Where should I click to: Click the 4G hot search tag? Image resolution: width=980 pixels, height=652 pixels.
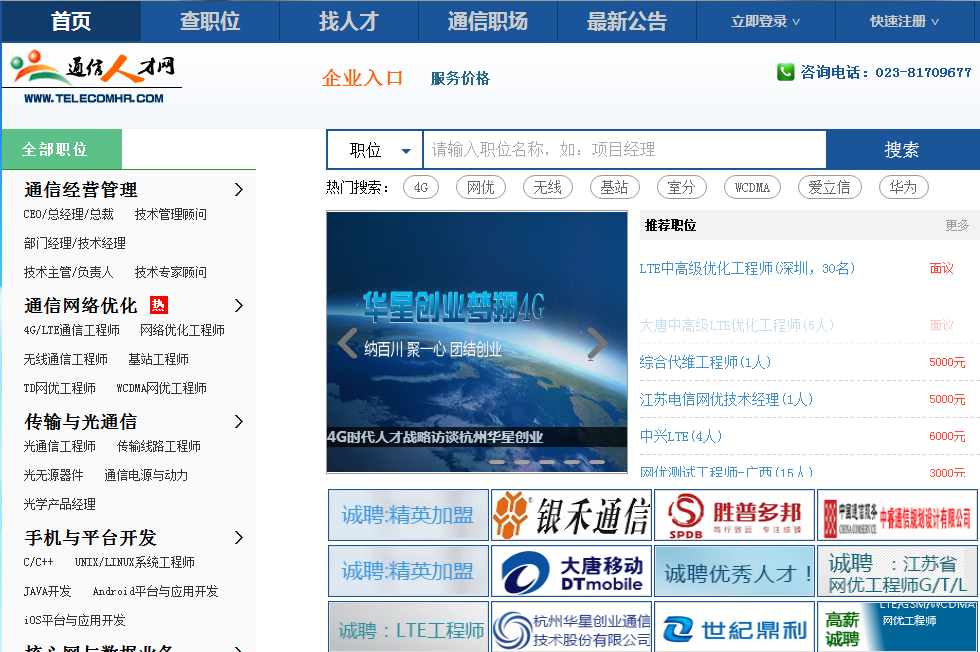[x=421, y=187]
